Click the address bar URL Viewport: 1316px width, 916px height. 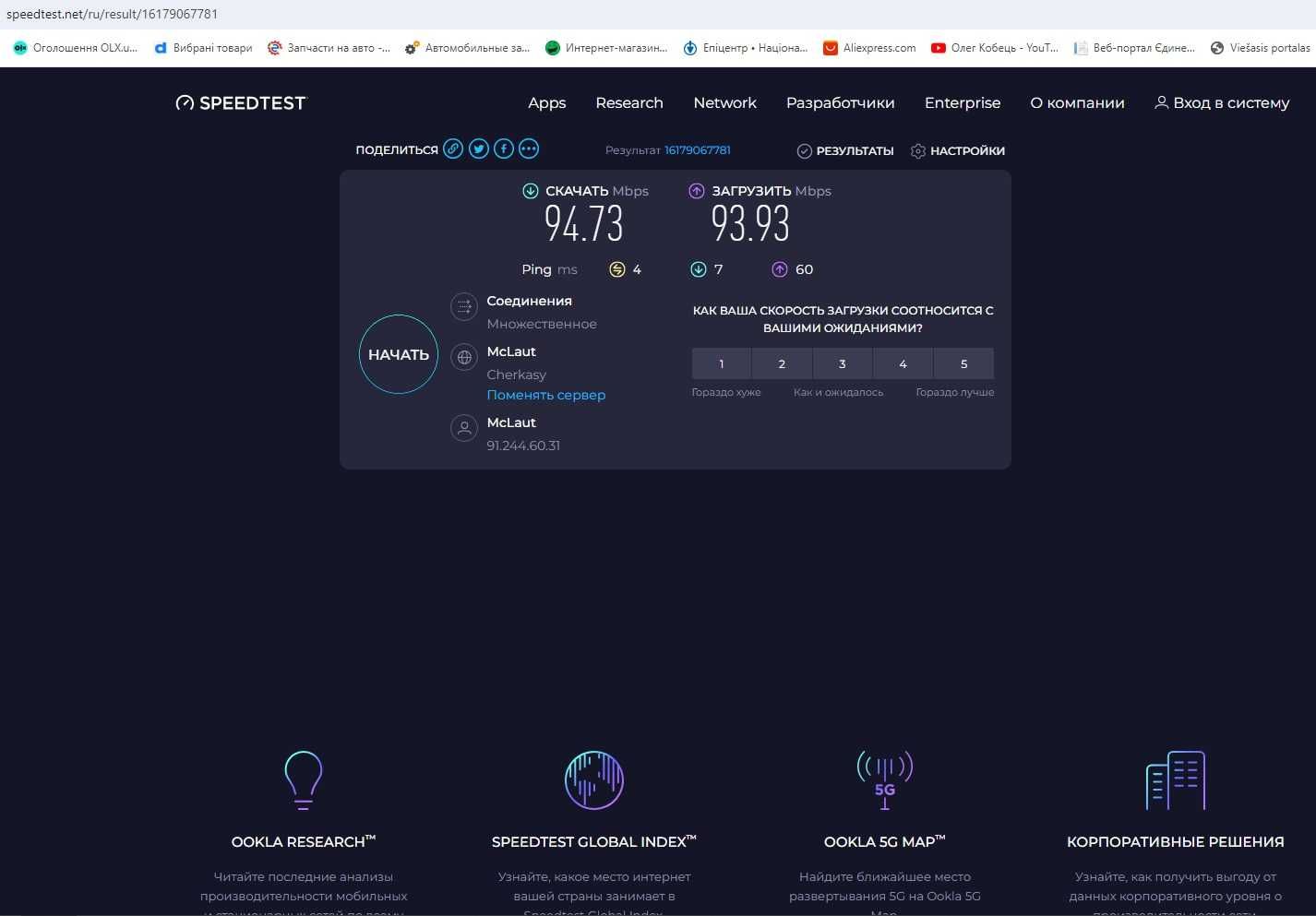pos(112,14)
